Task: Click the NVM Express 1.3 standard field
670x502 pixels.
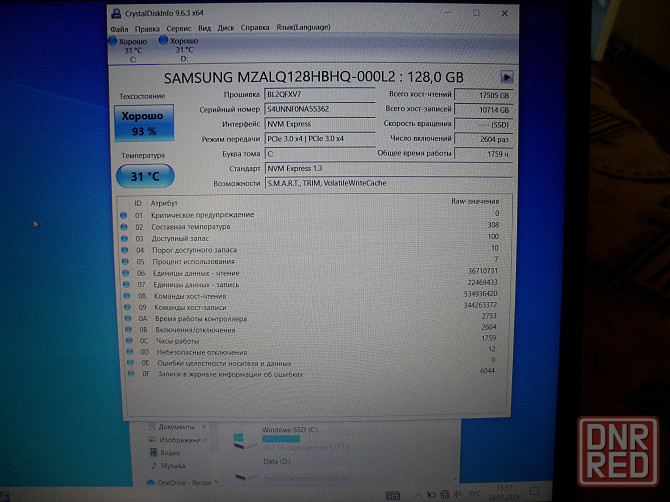Action: (x=388, y=168)
